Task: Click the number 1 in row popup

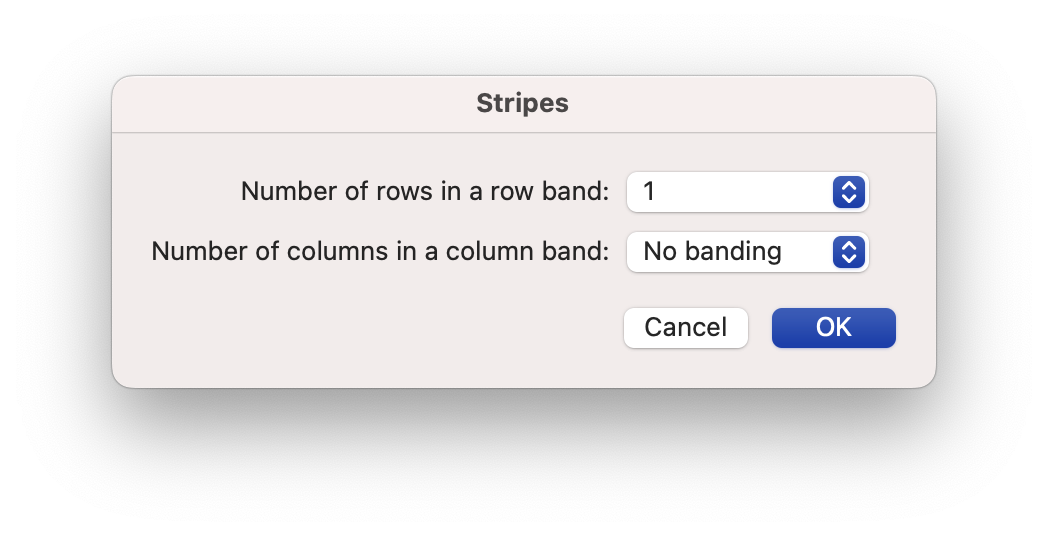Action: (649, 192)
